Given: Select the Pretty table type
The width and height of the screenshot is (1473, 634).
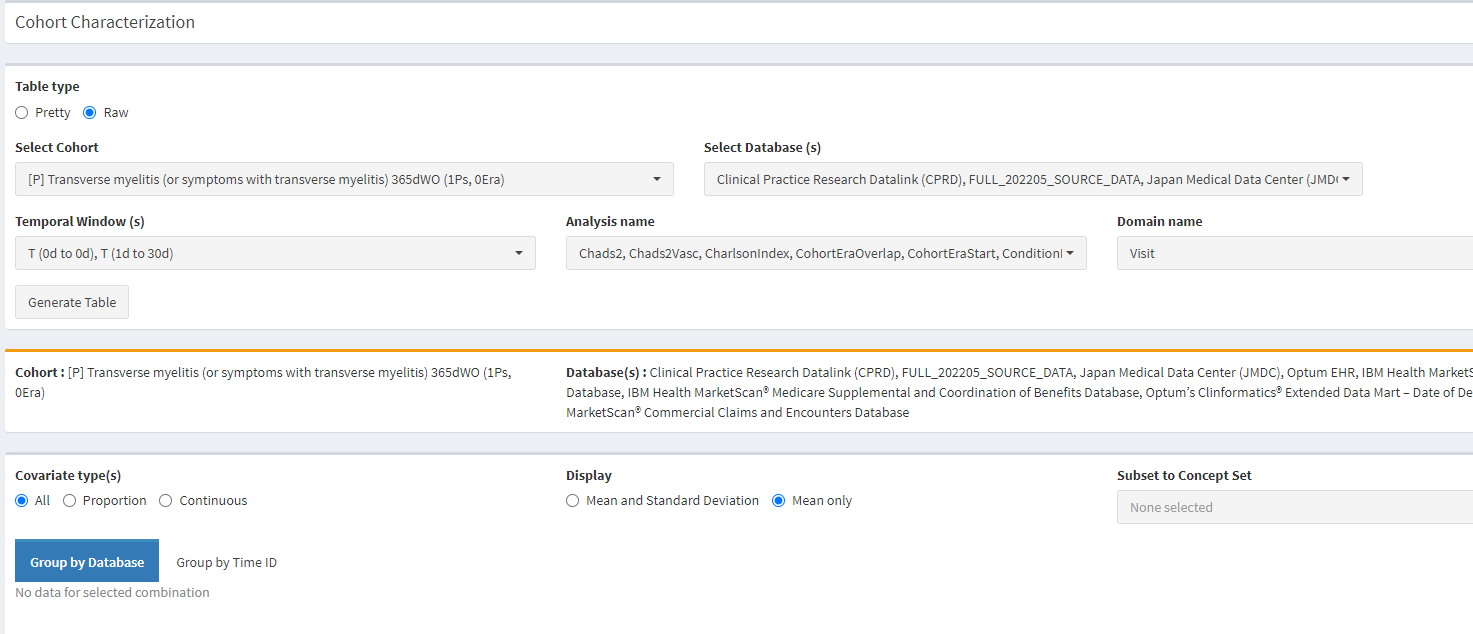Looking at the screenshot, I should pos(21,112).
